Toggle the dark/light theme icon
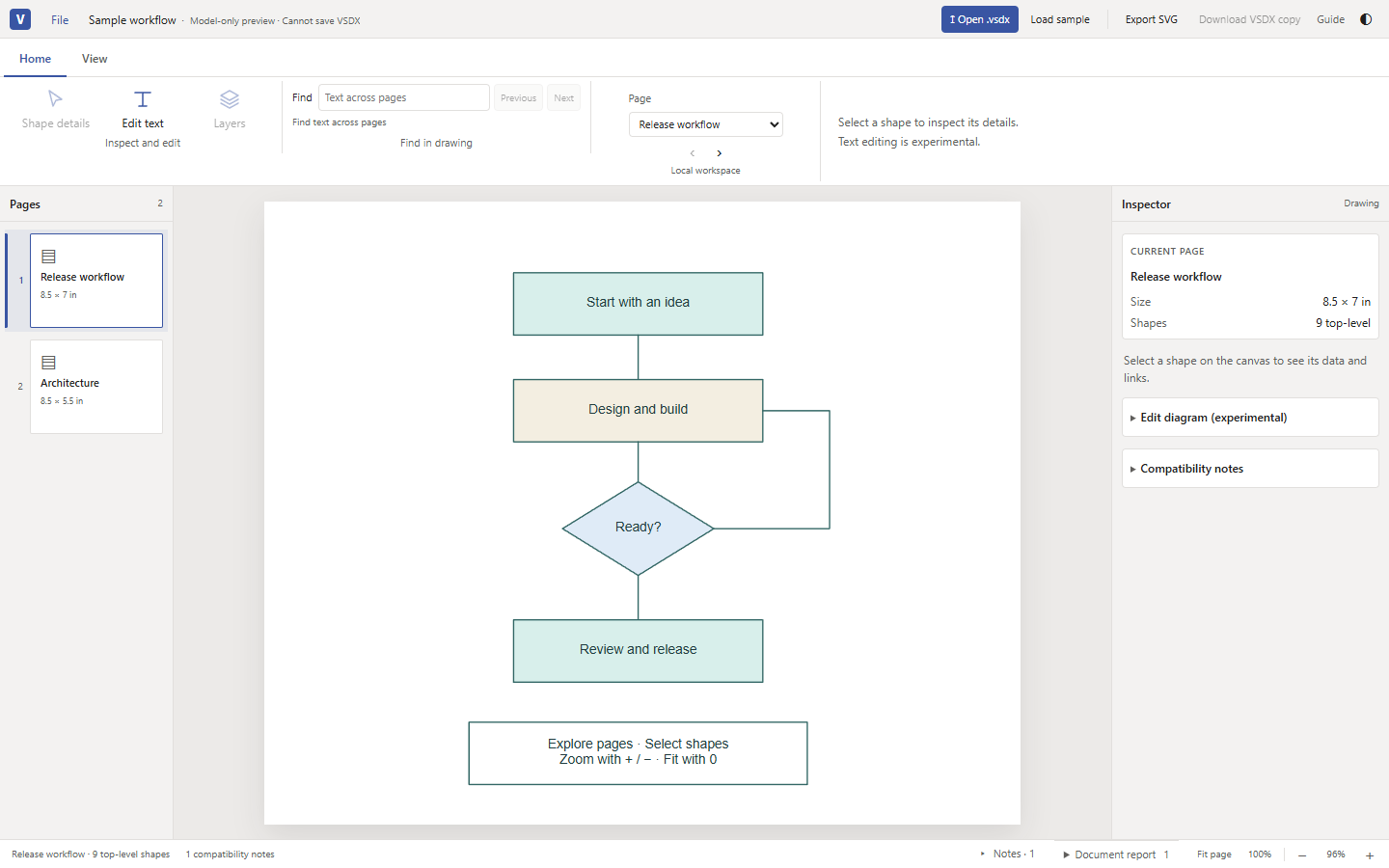This screenshot has width=1389, height=868. tap(1366, 19)
